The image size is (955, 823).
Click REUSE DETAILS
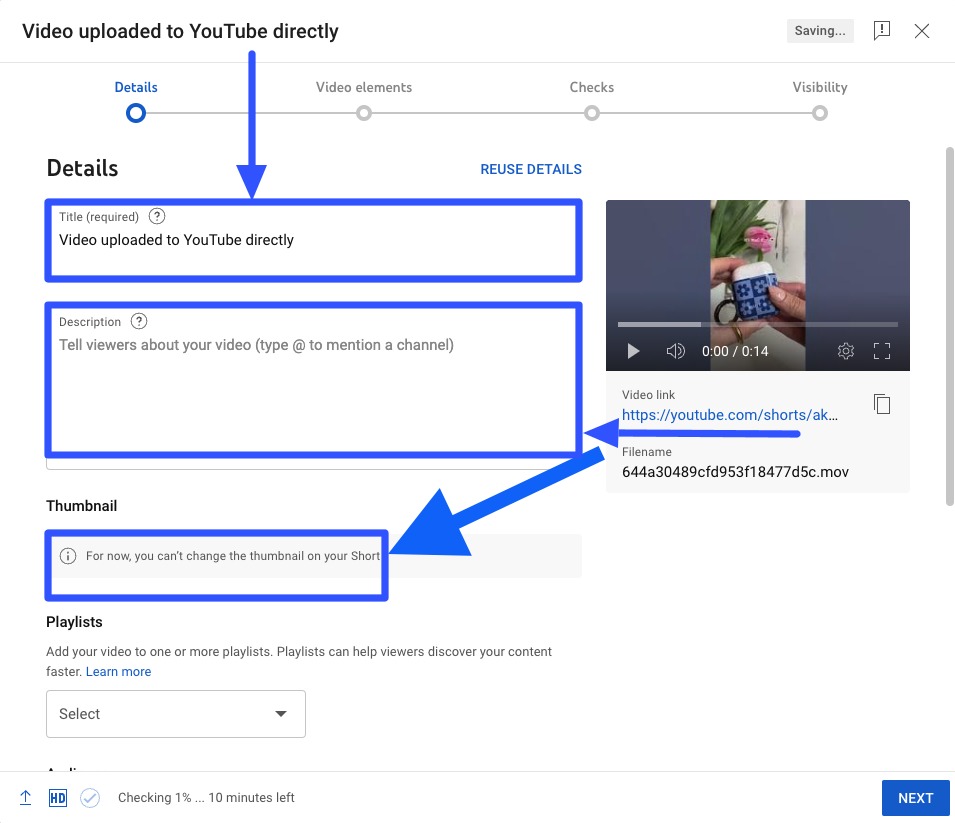tap(531, 169)
